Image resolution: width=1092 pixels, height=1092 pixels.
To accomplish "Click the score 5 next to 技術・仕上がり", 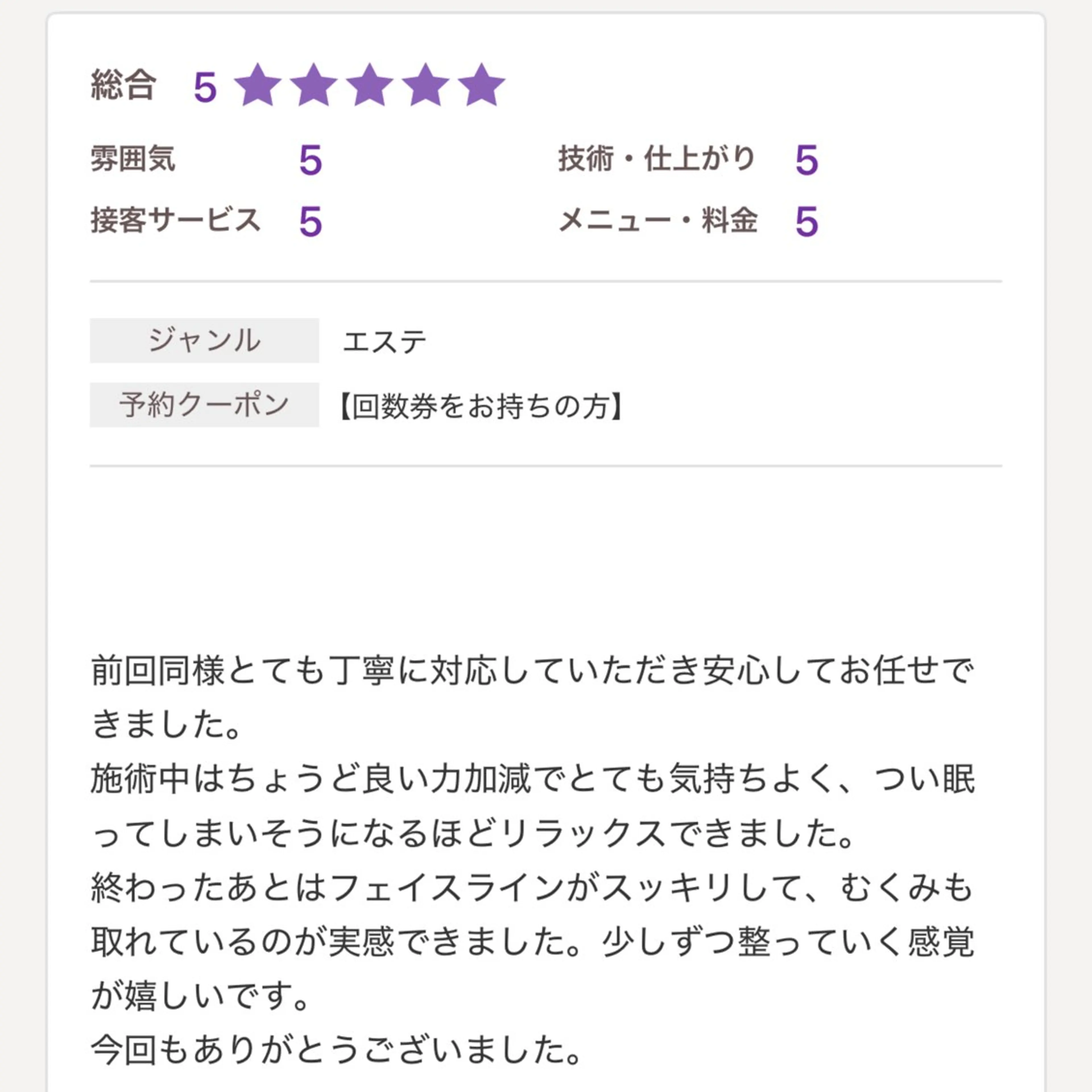I will tap(806, 160).
